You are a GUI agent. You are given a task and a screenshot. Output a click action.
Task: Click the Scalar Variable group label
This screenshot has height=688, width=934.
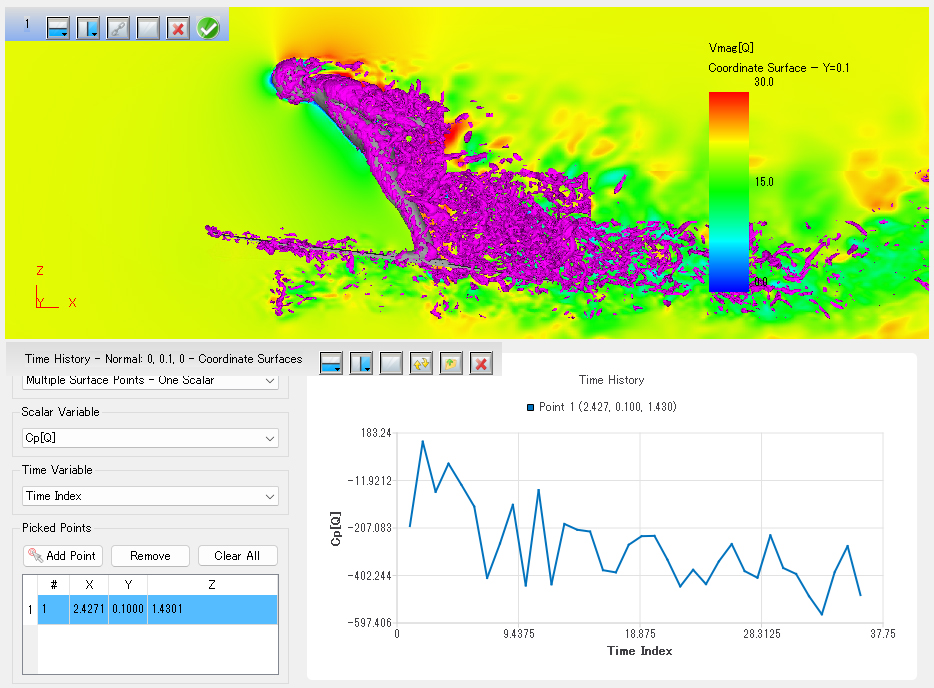(60, 412)
